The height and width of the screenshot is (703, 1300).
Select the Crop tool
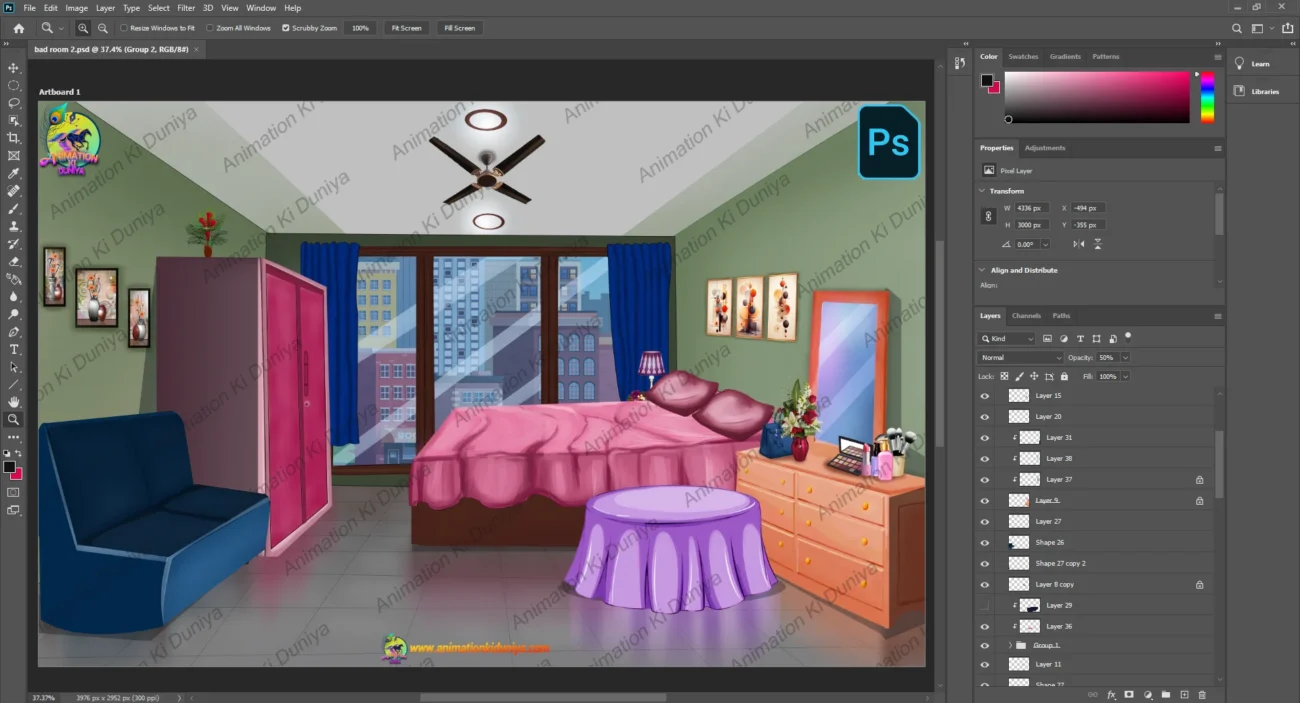(14, 138)
